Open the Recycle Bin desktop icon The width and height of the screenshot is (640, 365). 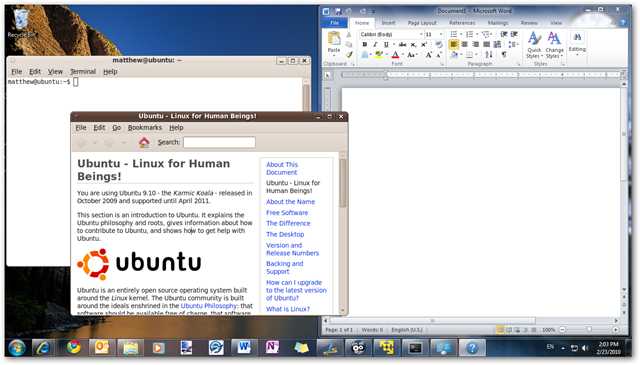pos(20,23)
